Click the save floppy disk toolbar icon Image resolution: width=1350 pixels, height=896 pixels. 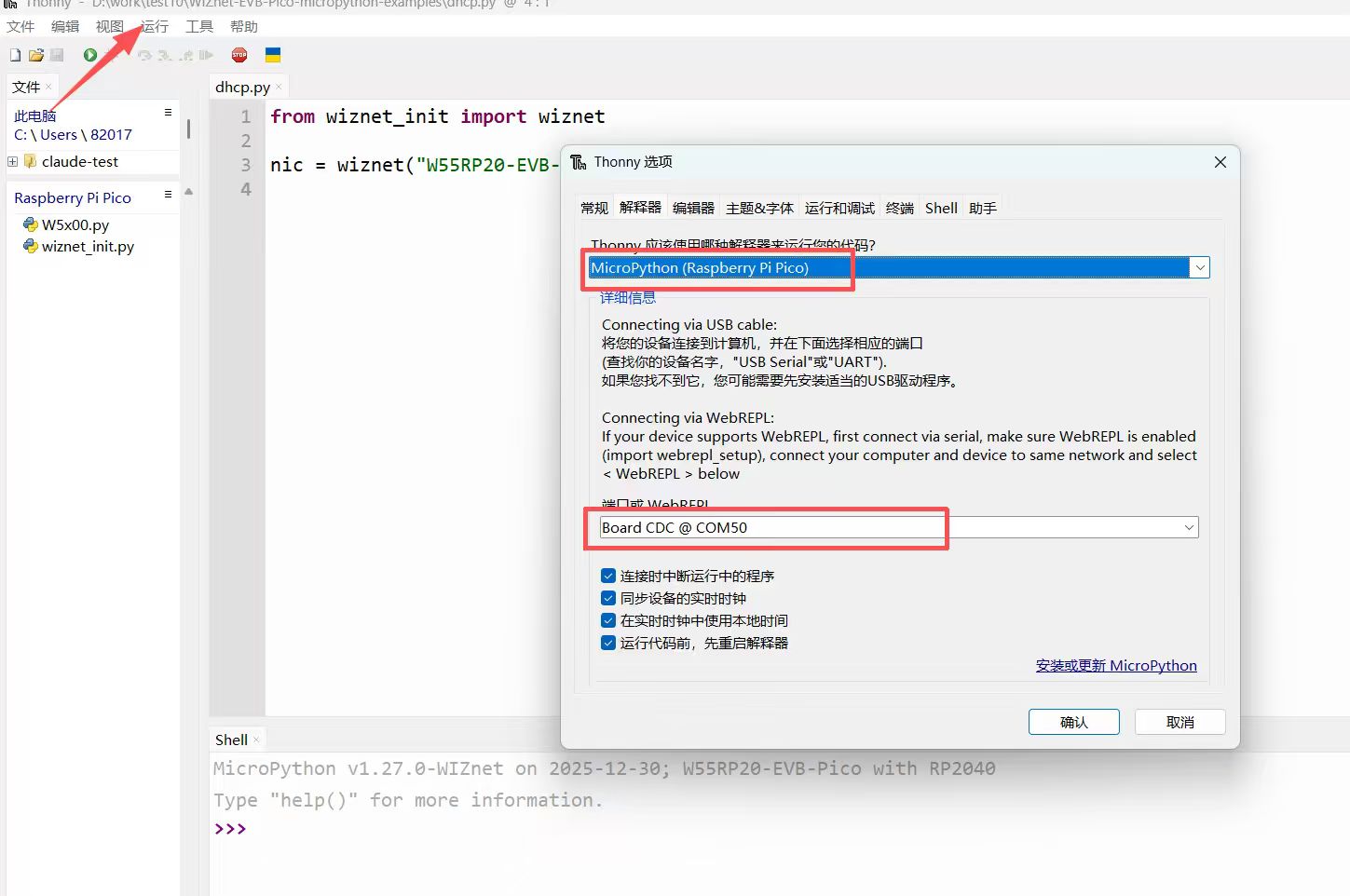click(x=57, y=56)
